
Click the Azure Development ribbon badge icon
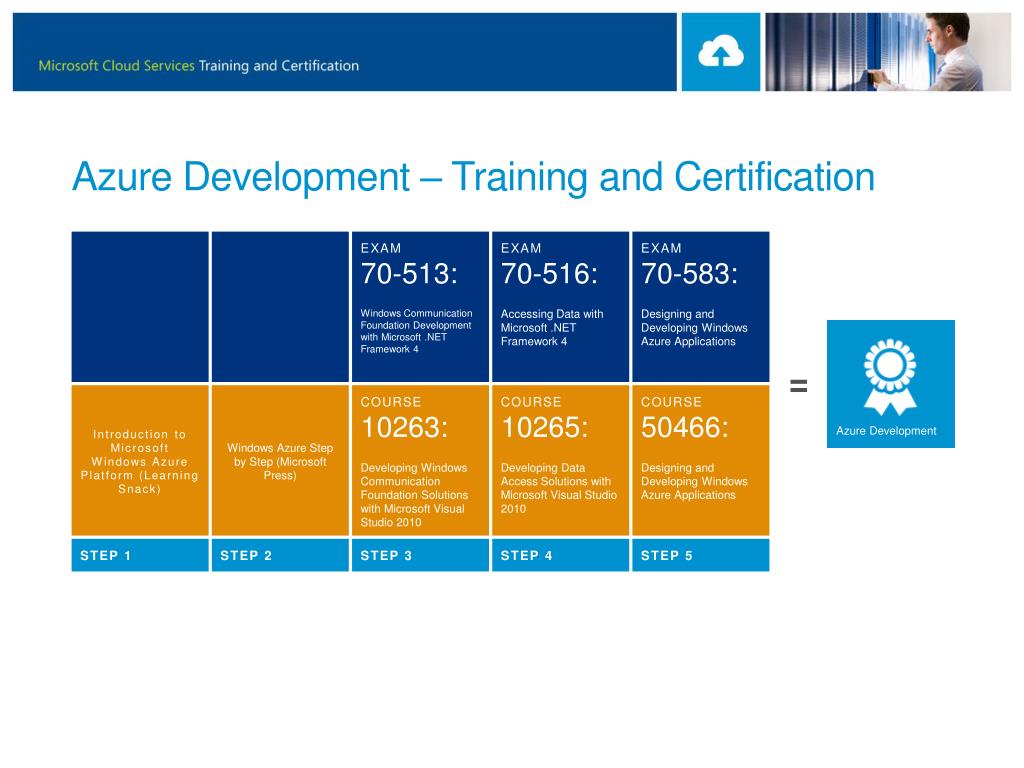tap(890, 377)
